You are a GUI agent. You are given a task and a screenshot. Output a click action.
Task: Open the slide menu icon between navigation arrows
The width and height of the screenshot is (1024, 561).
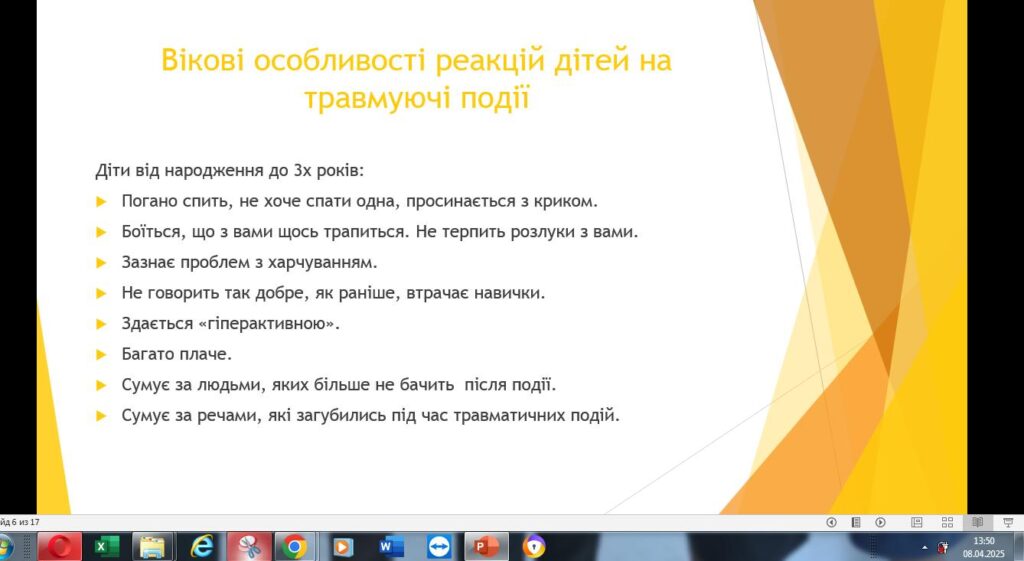(856, 522)
